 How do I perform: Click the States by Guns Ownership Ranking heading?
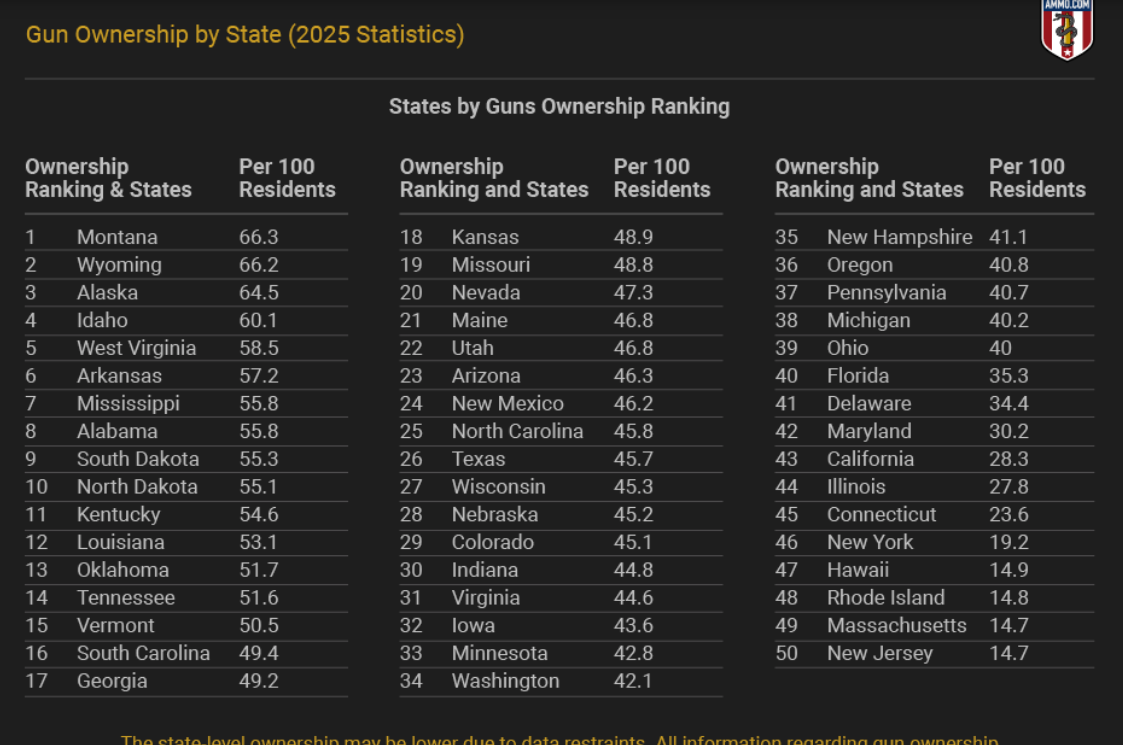click(559, 107)
